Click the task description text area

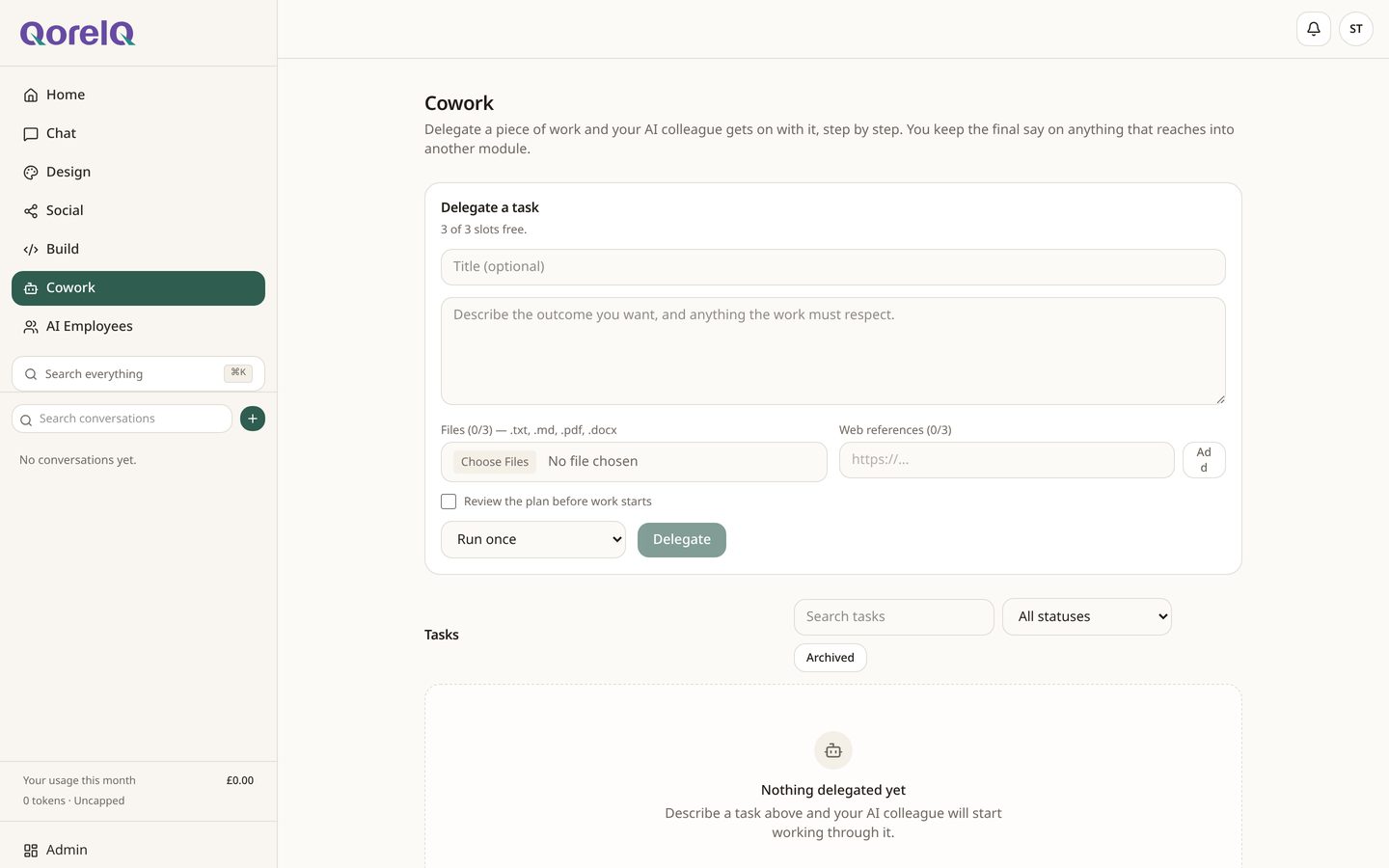tap(833, 351)
